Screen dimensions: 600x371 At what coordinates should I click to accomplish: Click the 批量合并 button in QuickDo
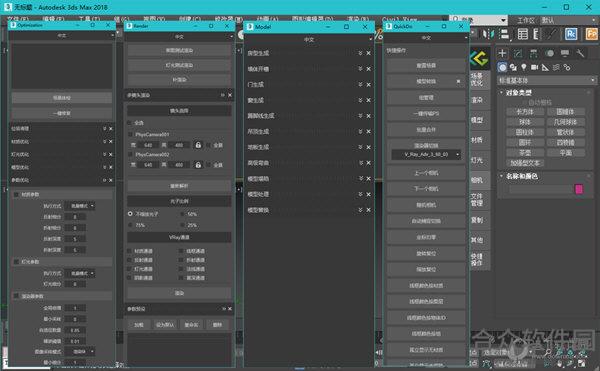(426, 130)
